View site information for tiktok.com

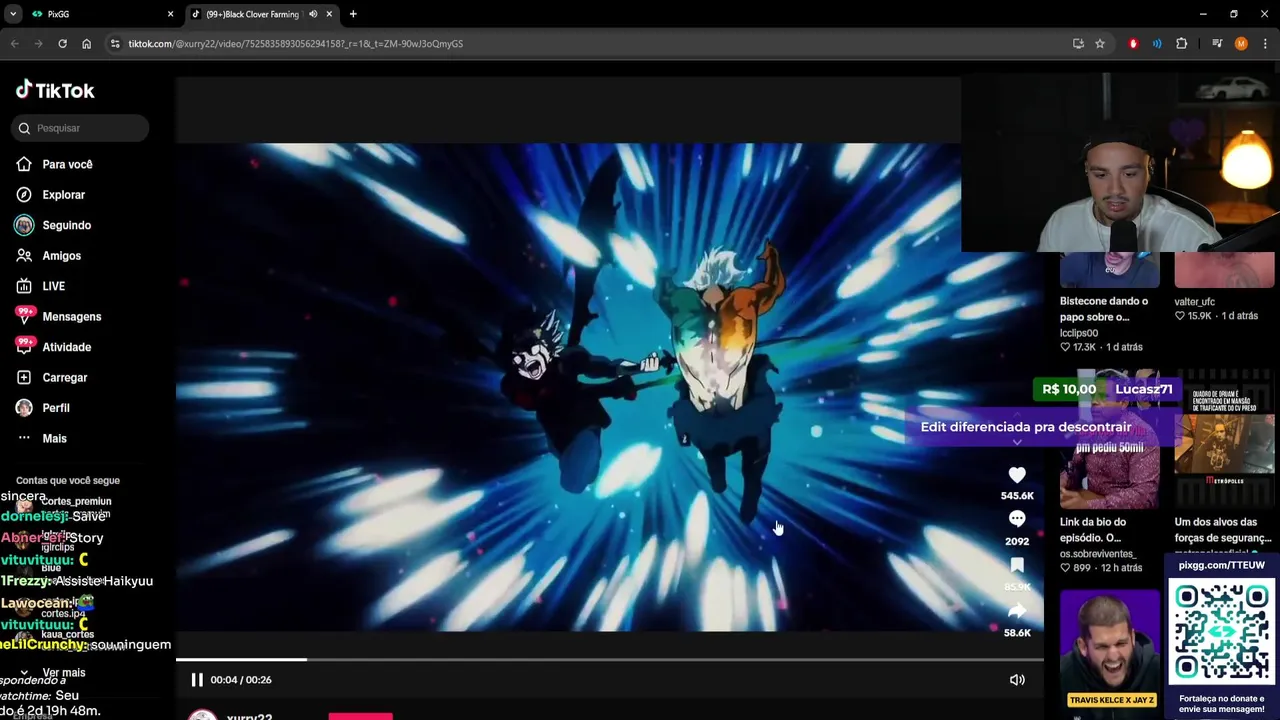click(115, 44)
